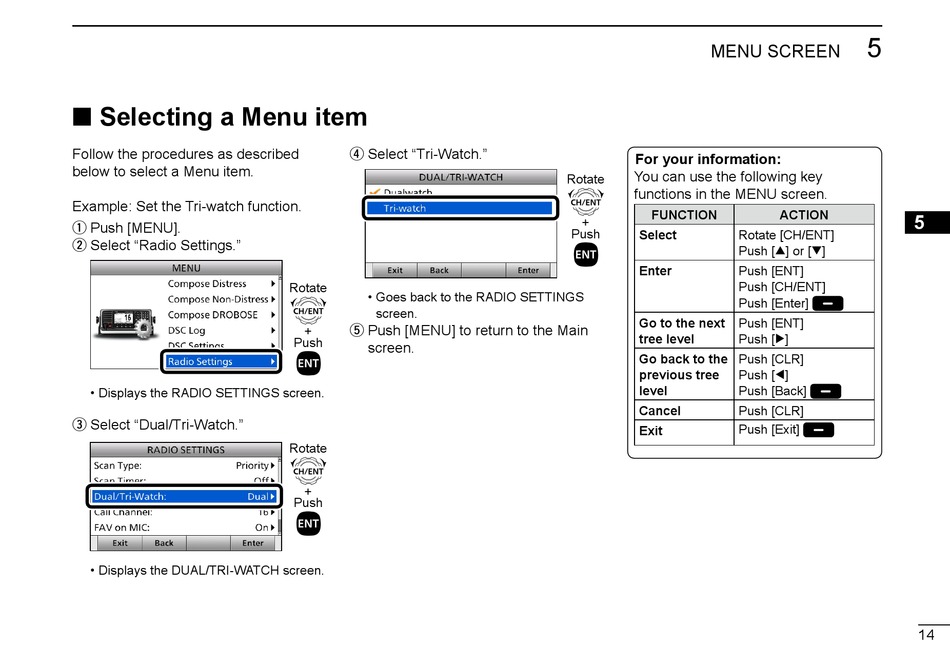950x669 pixels.
Task: Select the Scan Type row in RADIO SETTINGS
Action: (184, 465)
